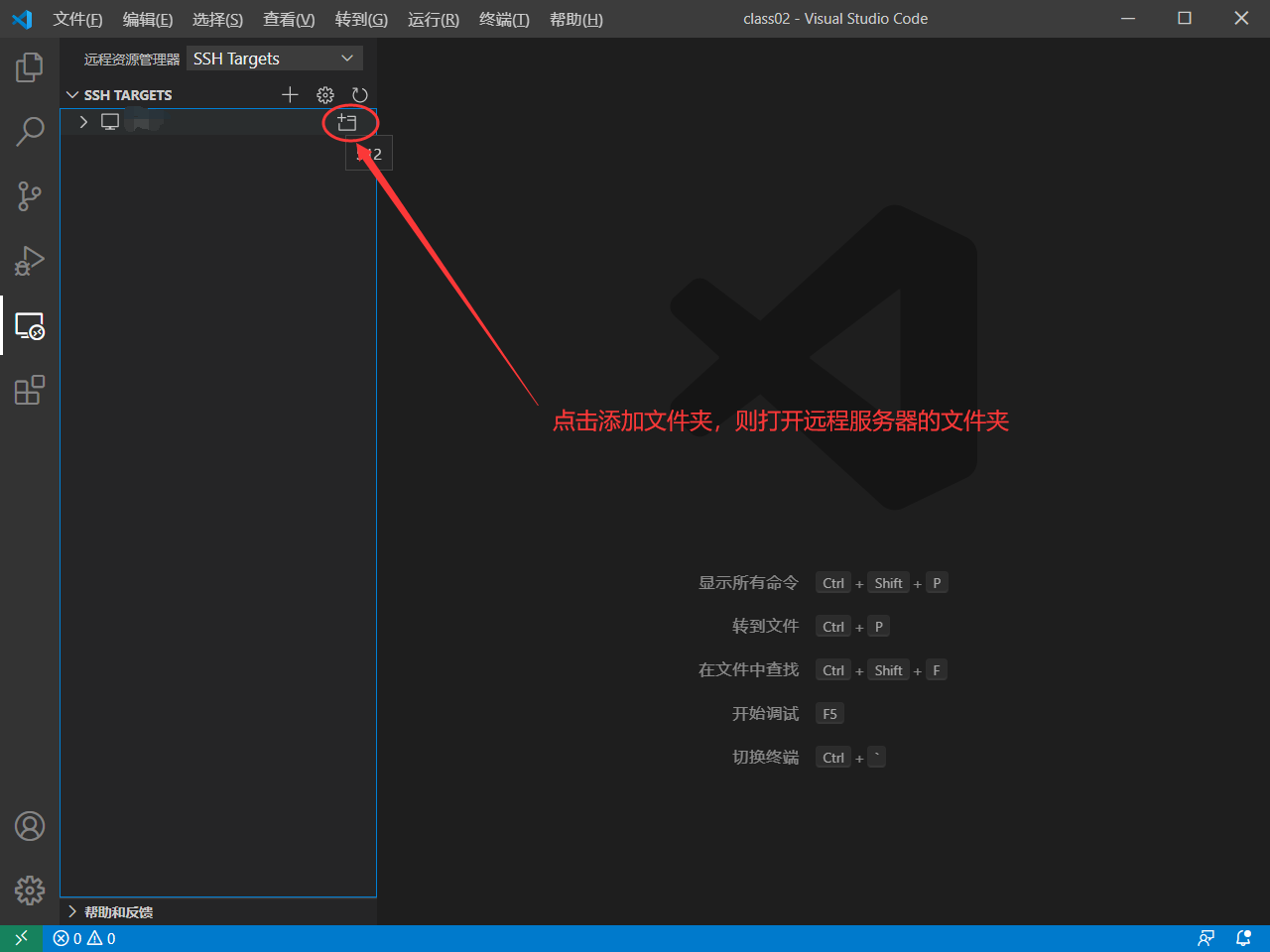Screen dimensions: 1270x952
Task: Open notifications bell in status bar
Action: [1243, 938]
